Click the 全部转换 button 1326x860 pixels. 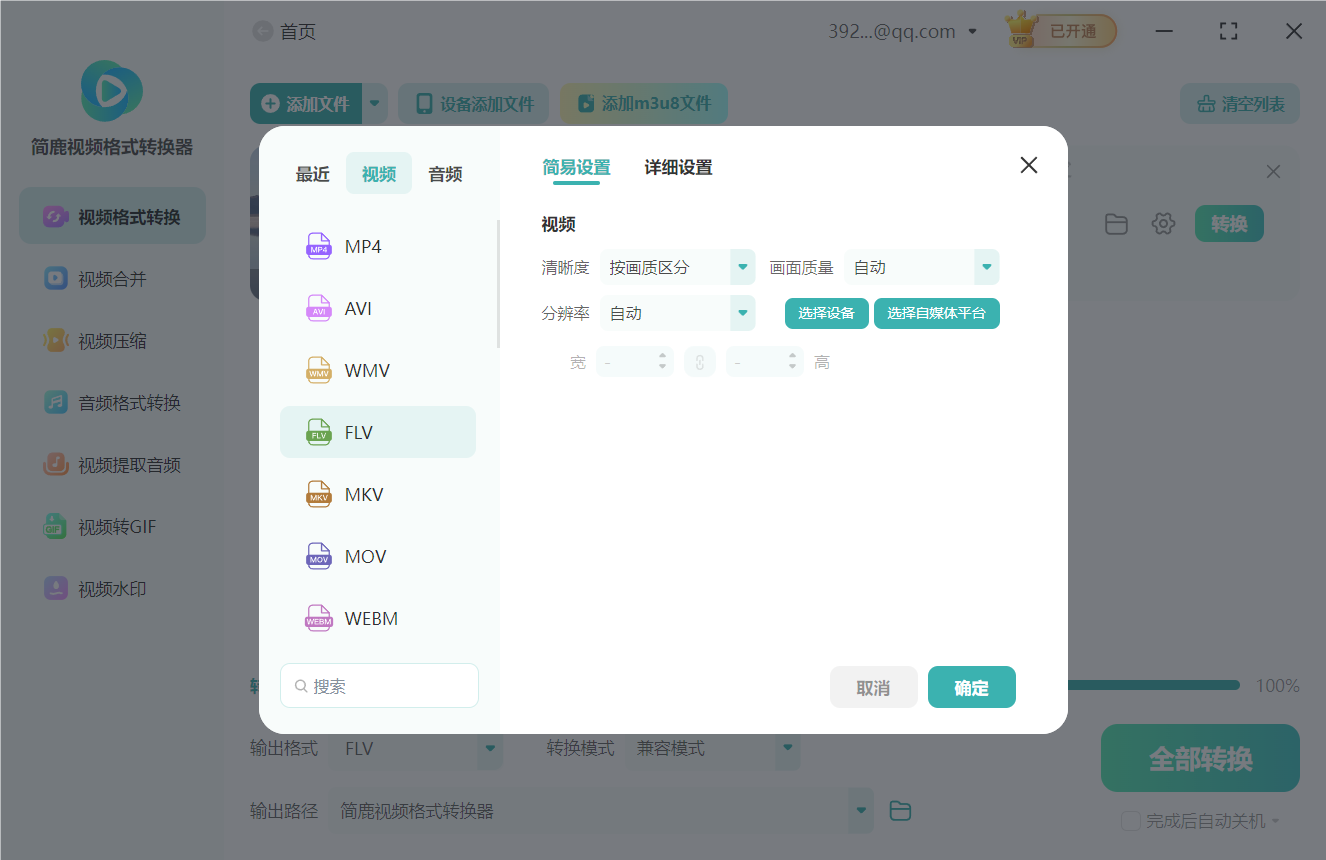[1199, 758]
